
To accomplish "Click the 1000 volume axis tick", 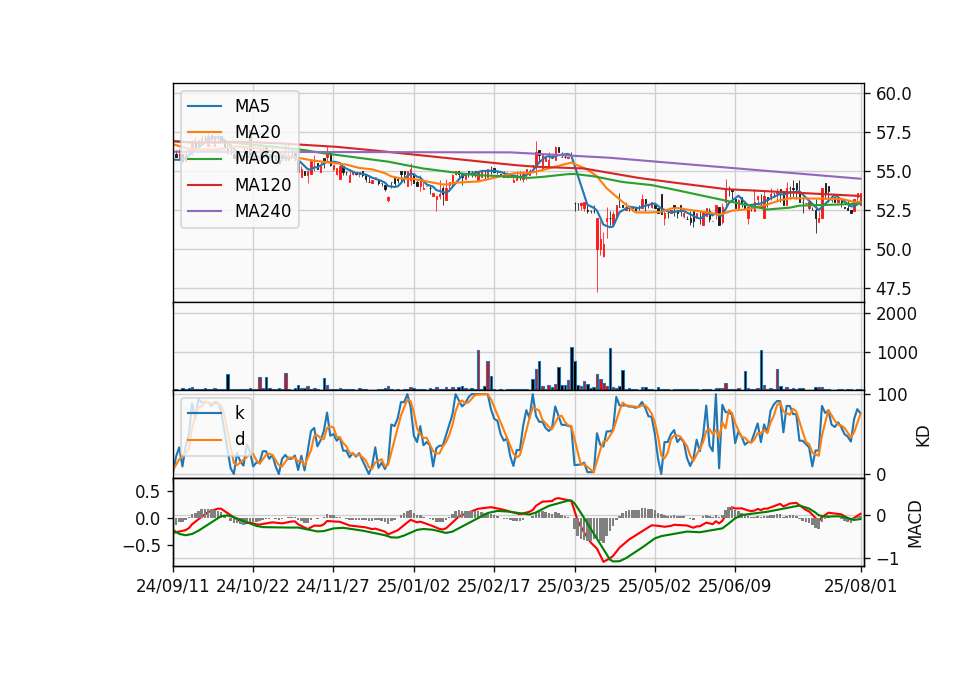I will (897, 353).
